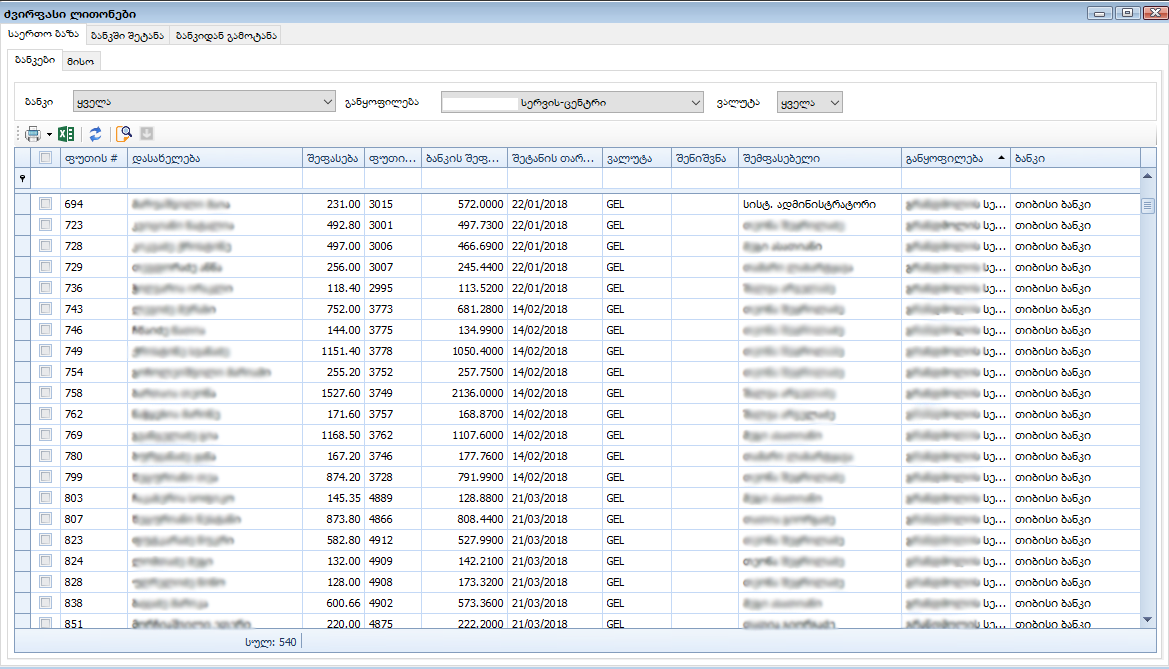
Task: Click the sort arrow on განყოფილება column
Action: tap(1001, 158)
